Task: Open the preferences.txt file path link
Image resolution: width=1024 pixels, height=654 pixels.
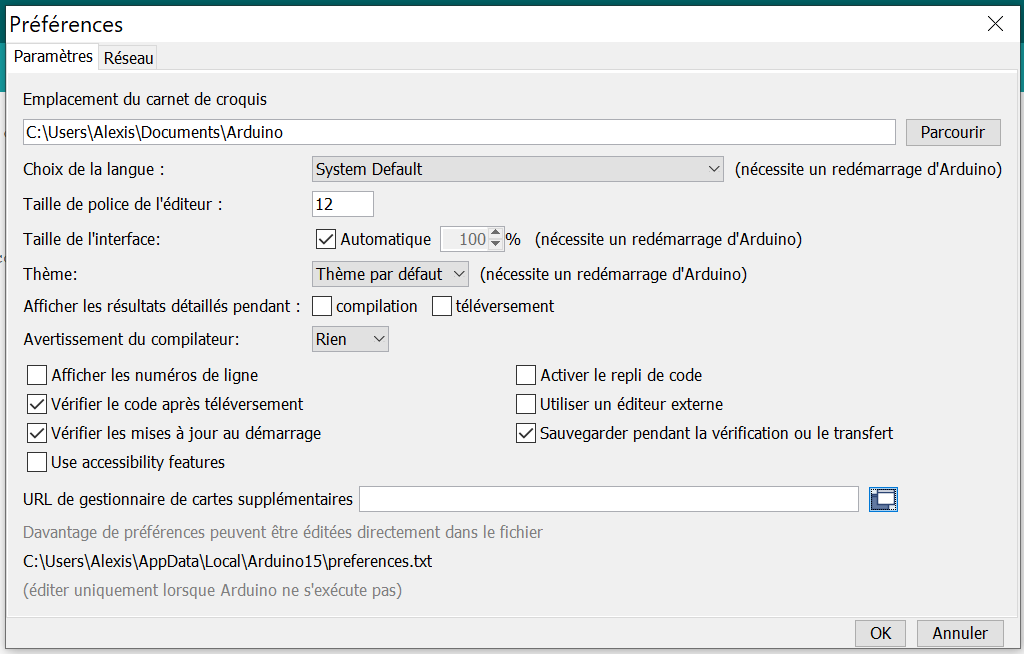Action: pos(227,561)
